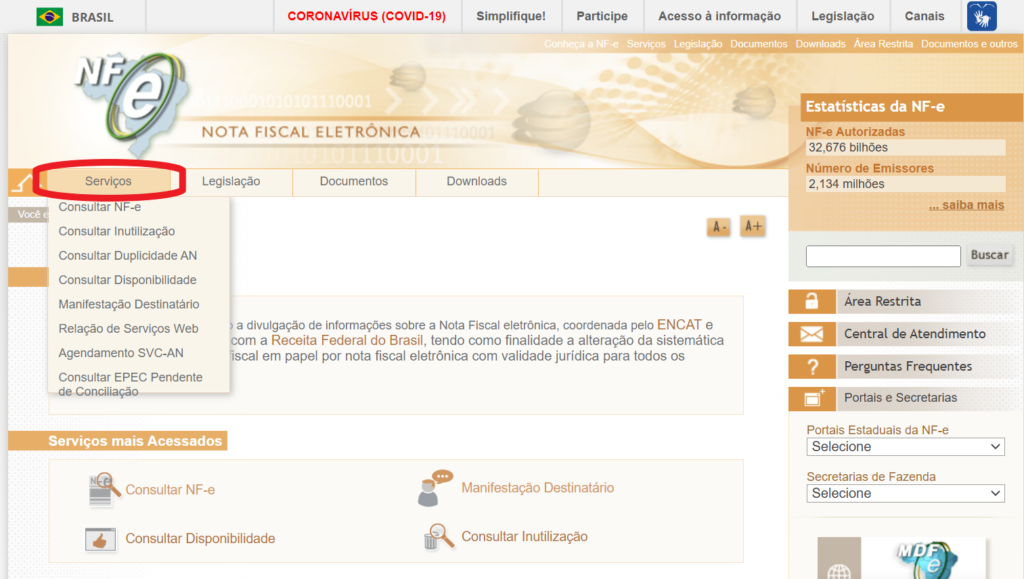Click Documentos in the small header links
The height and width of the screenshot is (579, 1024).
[759, 44]
